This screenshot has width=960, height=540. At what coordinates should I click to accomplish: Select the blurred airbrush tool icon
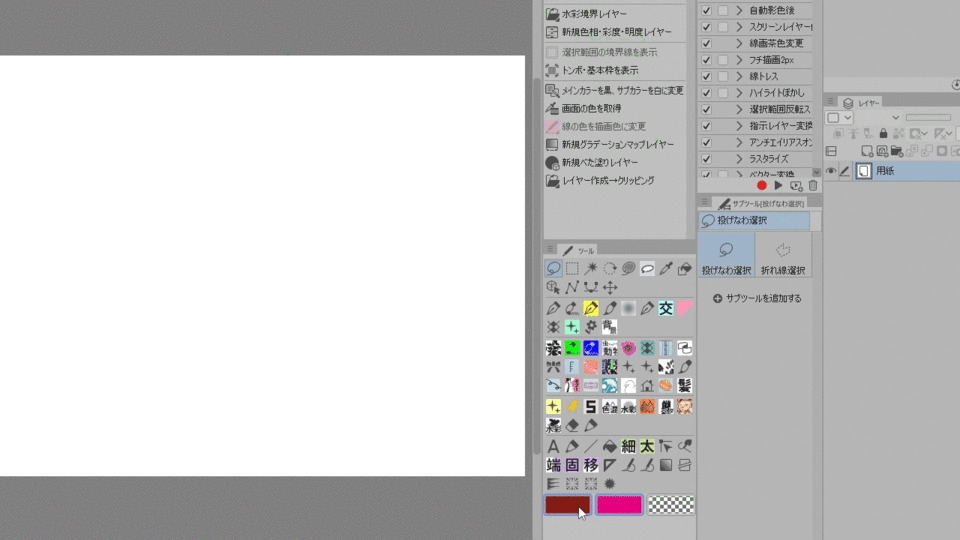tap(628, 309)
